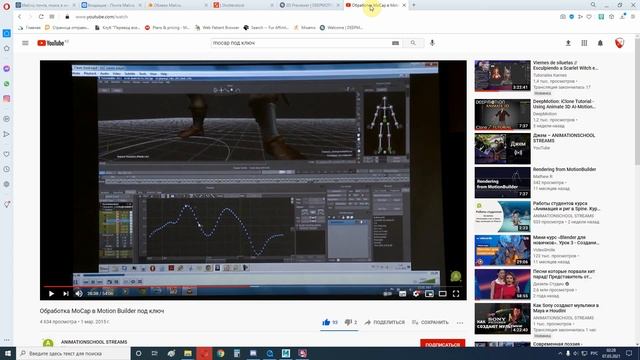The height and width of the screenshot is (360, 640).
Task: Switch to the active Обработка MoCap tab
Action: pyautogui.click(x=375, y=5)
